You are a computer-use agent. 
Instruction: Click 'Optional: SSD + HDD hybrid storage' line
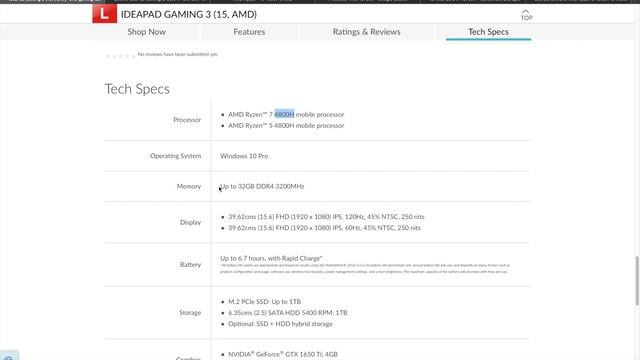coord(280,324)
